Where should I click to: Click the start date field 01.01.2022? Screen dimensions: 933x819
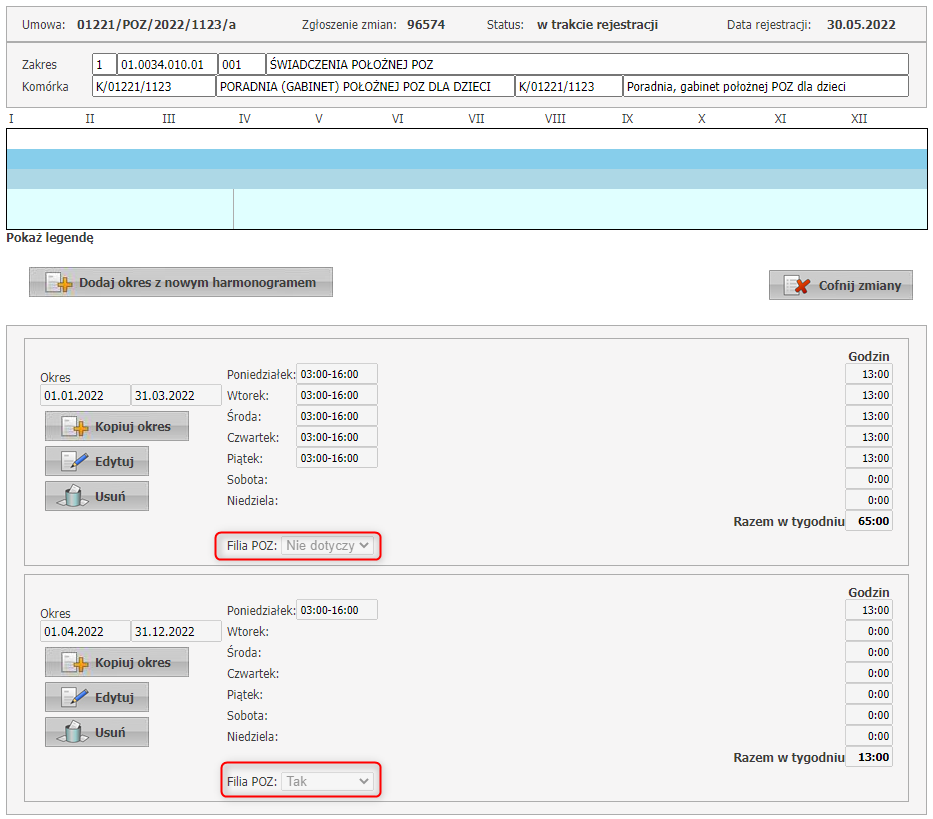[86, 395]
